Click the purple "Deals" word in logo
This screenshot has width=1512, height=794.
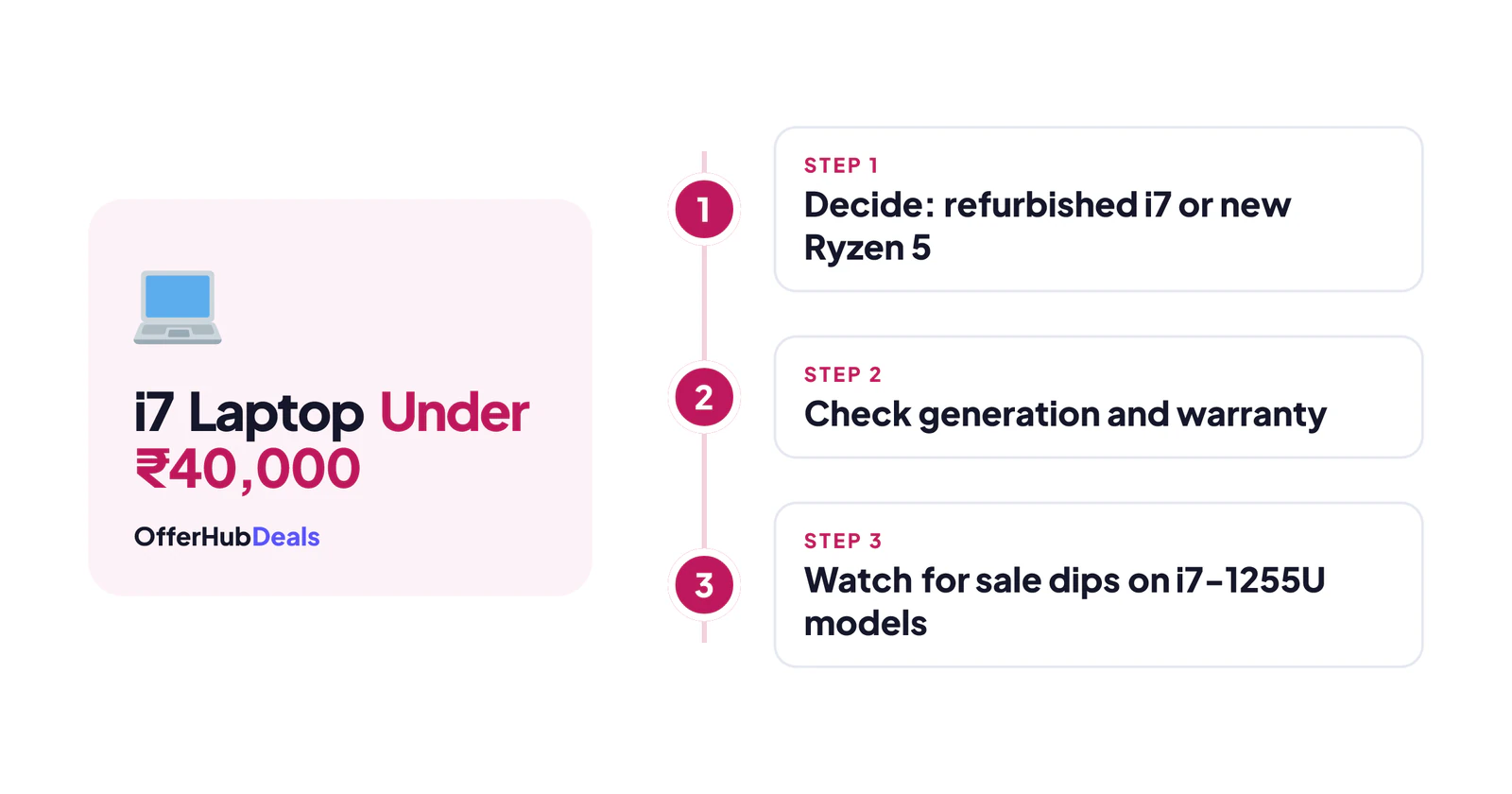point(286,537)
